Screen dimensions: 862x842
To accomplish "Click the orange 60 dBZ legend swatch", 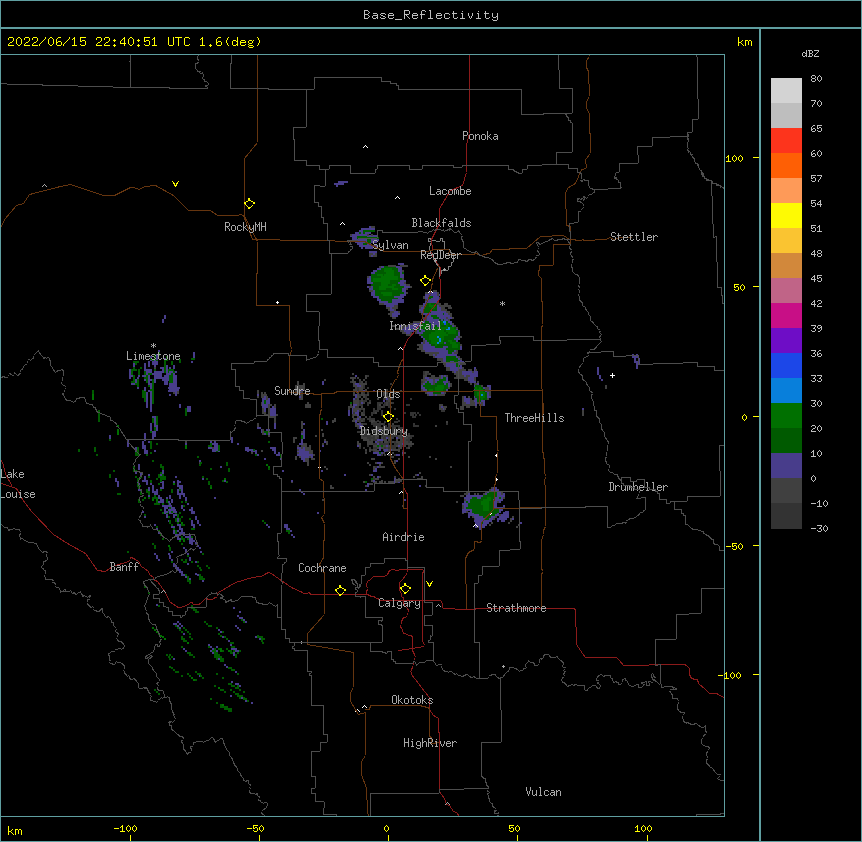I will 786,165.
